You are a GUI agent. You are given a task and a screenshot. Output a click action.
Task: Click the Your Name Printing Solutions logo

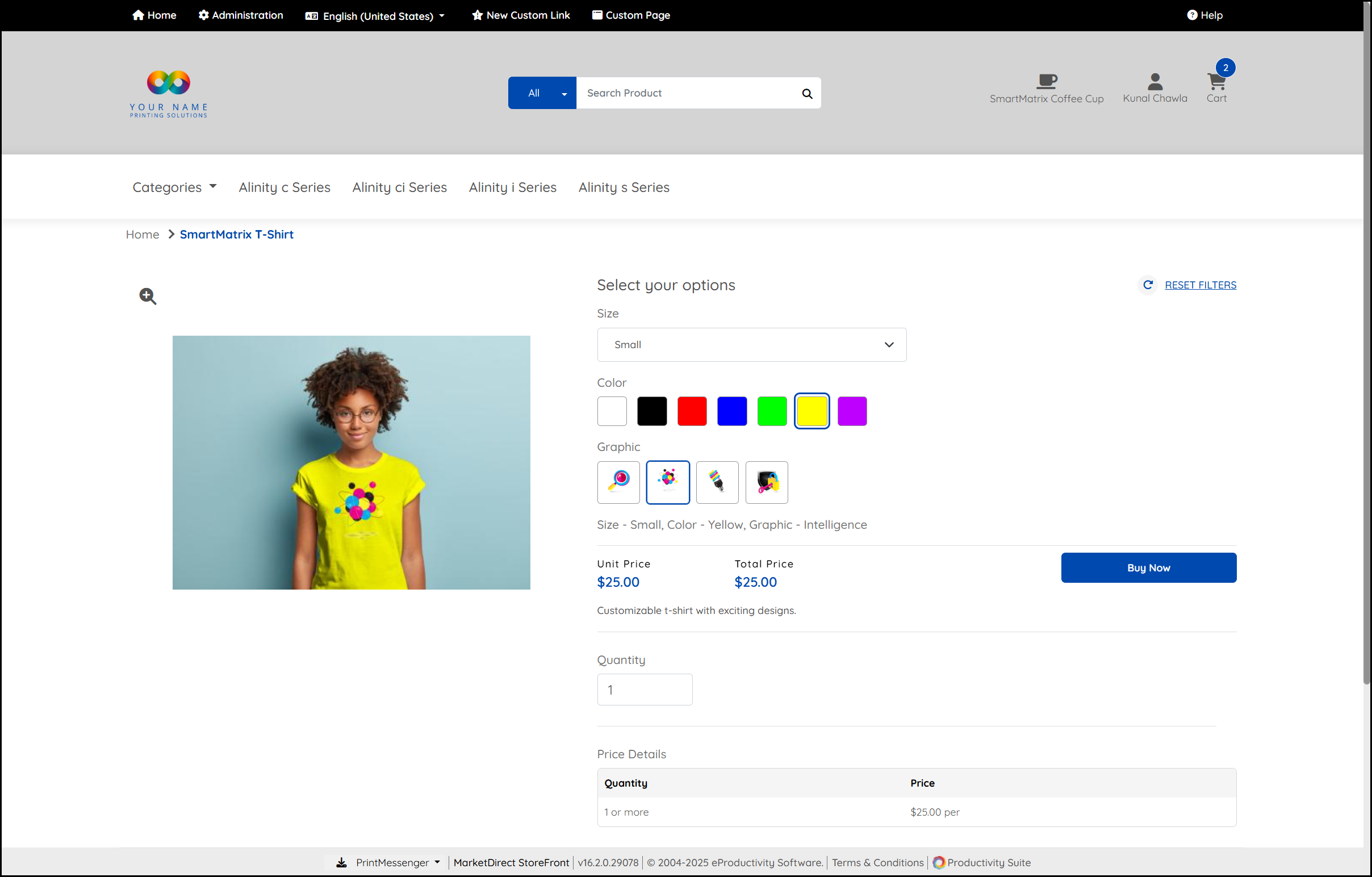[168, 94]
